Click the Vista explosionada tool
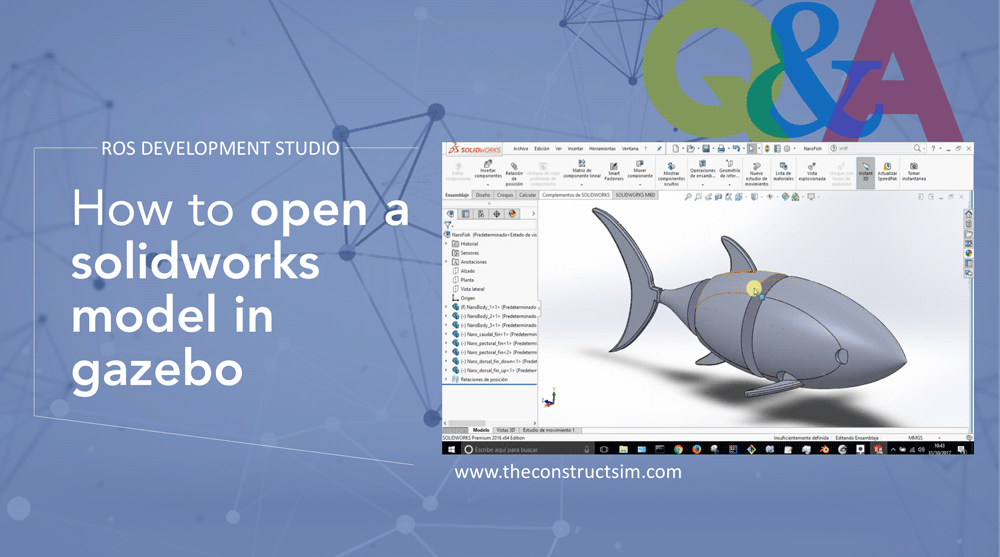Viewport: 1000px width, 557px height. 812,171
